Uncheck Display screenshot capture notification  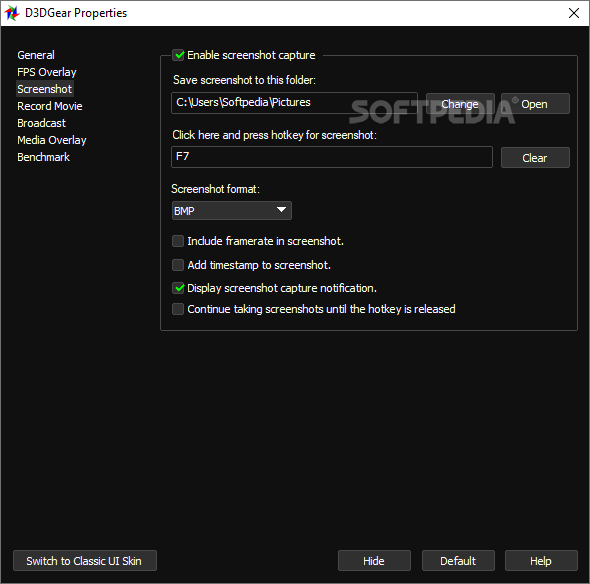pyautogui.click(x=178, y=288)
